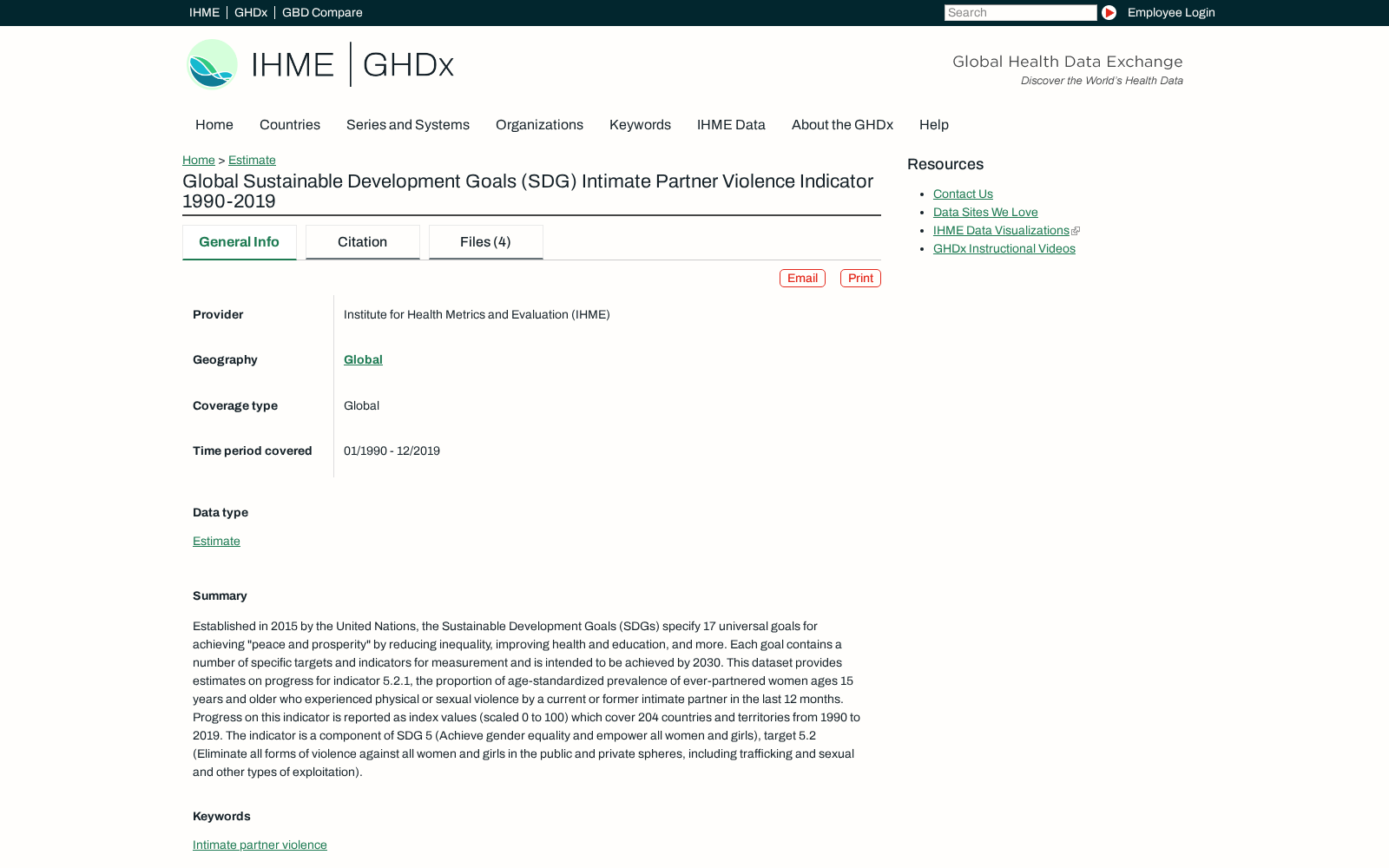The height and width of the screenshot is (868, 1389).
Task: Click the time period value '01/1990 - 12/2019'
Action: [392, 451]
